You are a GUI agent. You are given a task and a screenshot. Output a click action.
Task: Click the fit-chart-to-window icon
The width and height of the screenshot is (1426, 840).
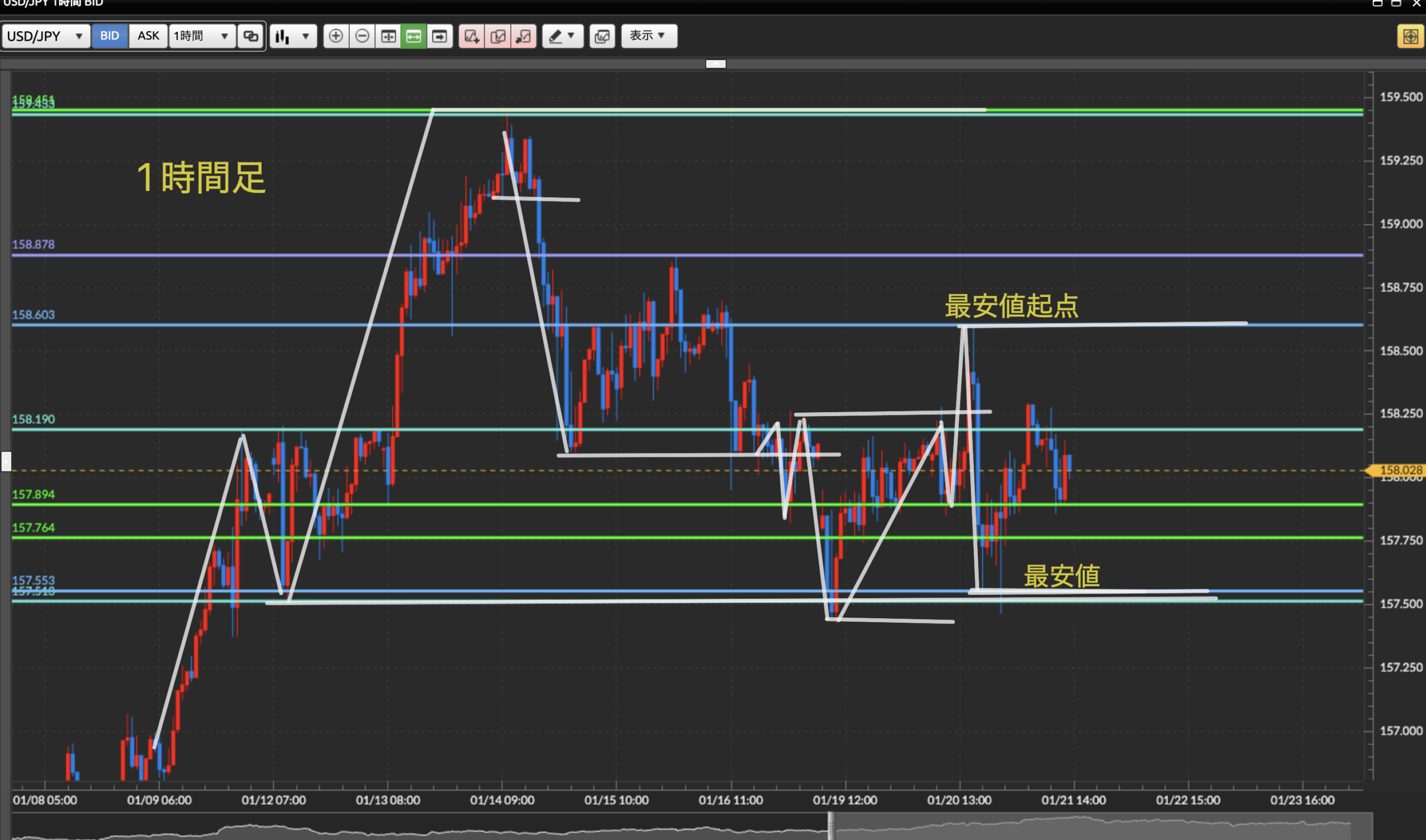click(x=388, y=36)
